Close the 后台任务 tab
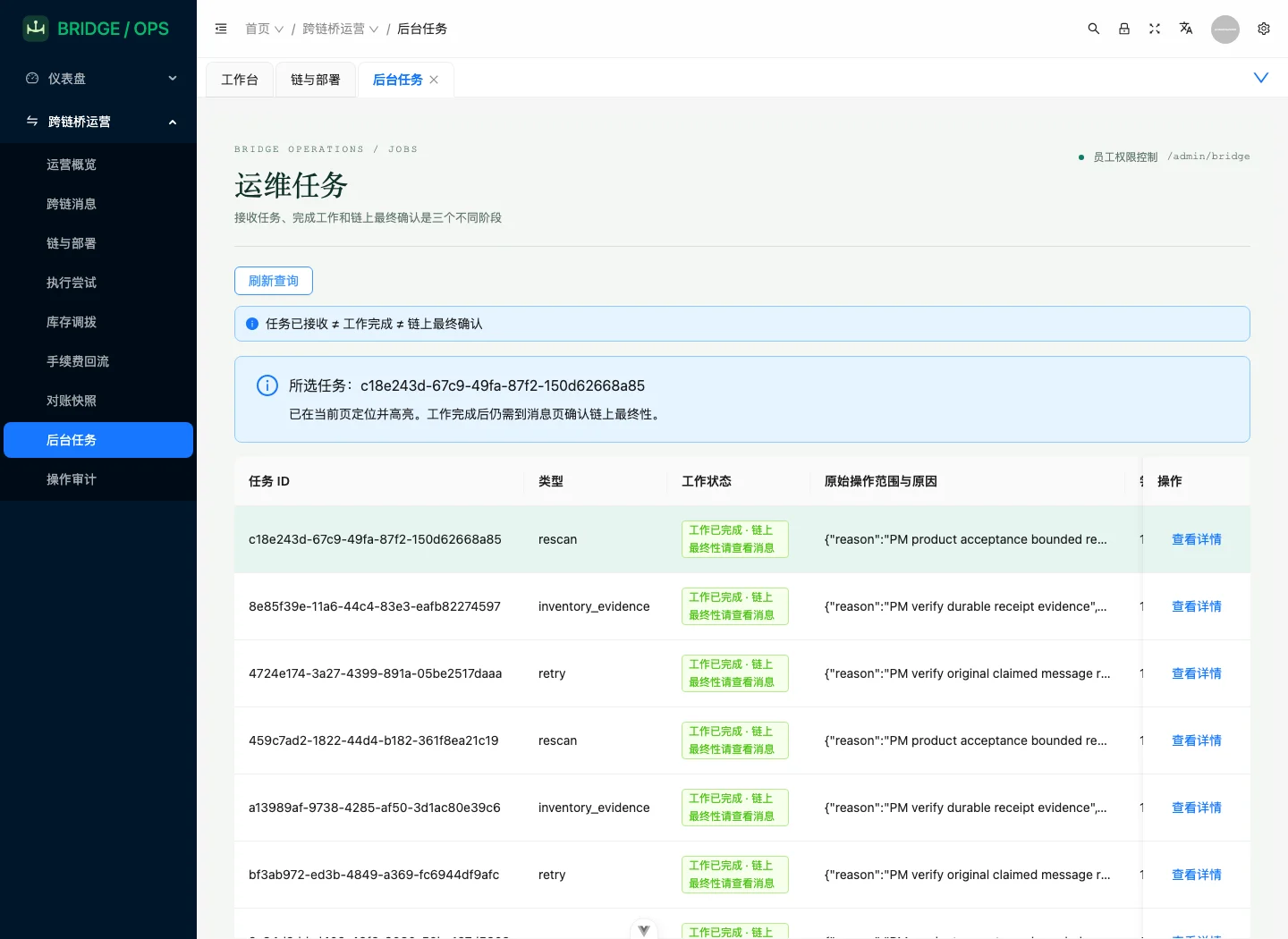This screenshot has width=1288, height=939. tap(434, 80)
